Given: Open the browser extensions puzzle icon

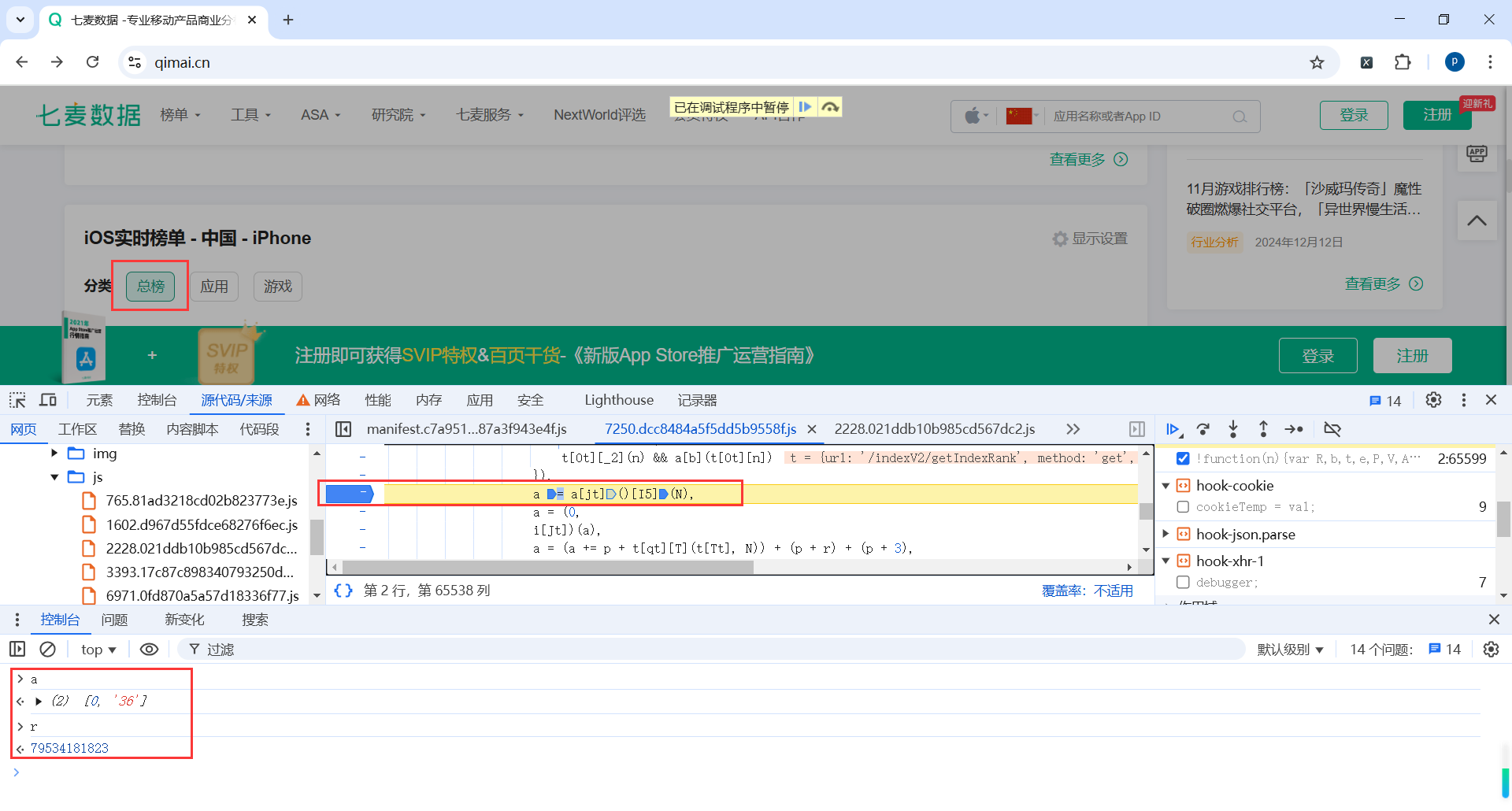Looking at the screenshot, I should click(x=1403, y=62).
